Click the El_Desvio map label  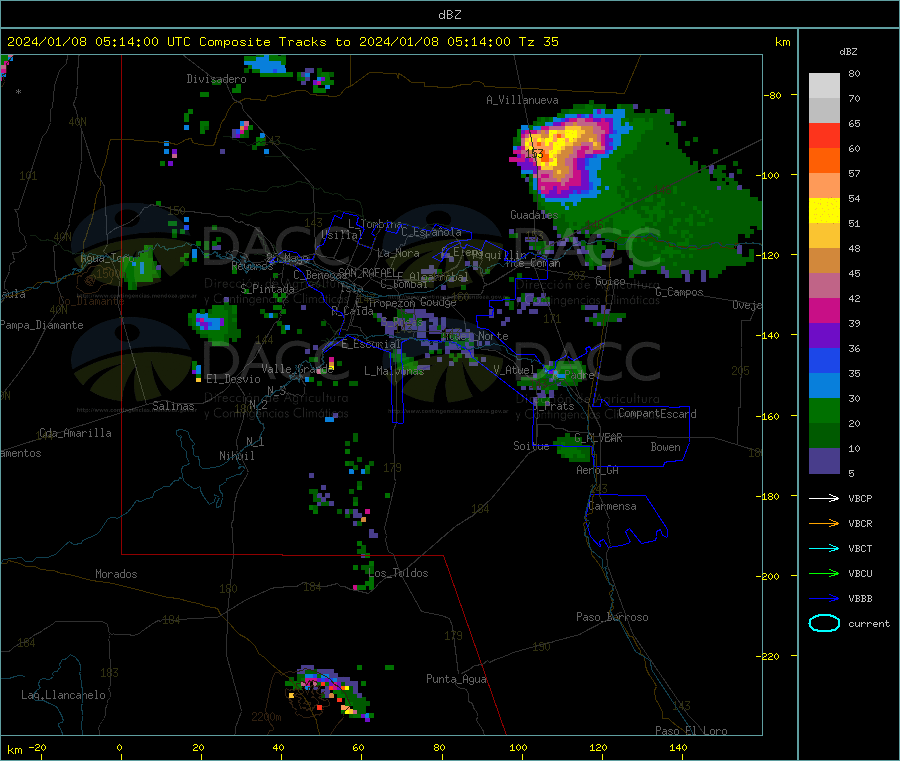[x=233, y=379]
